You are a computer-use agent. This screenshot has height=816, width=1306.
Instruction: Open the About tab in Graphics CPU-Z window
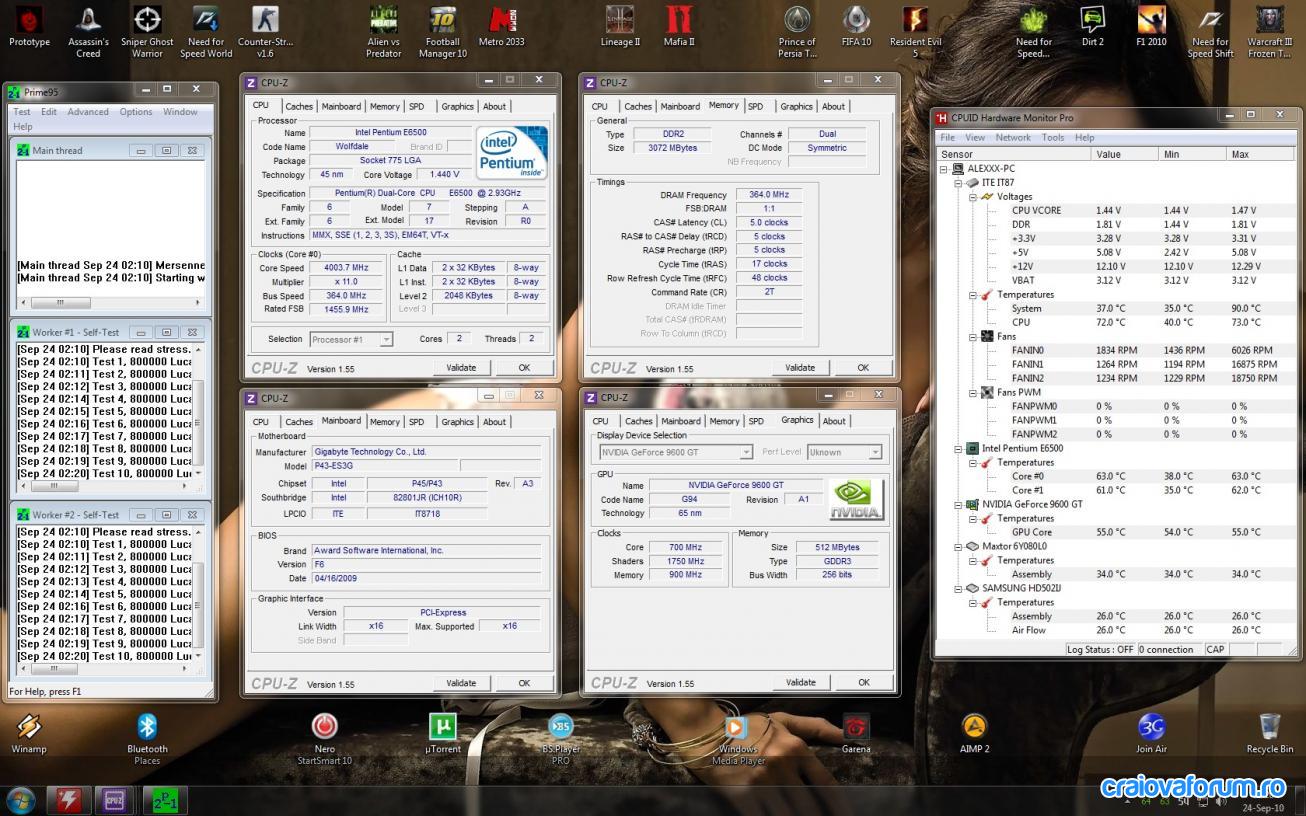click(834, 421)
